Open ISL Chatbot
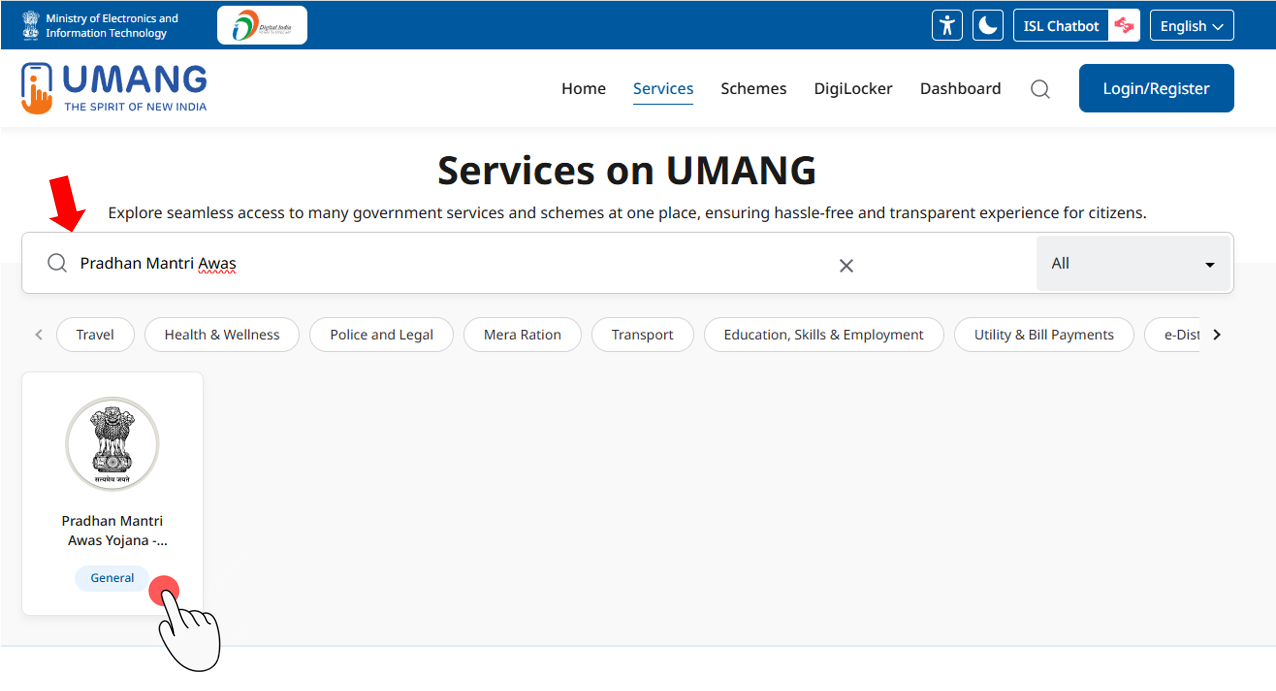Screen dimensions: 1276x691 coord(1060,25)
